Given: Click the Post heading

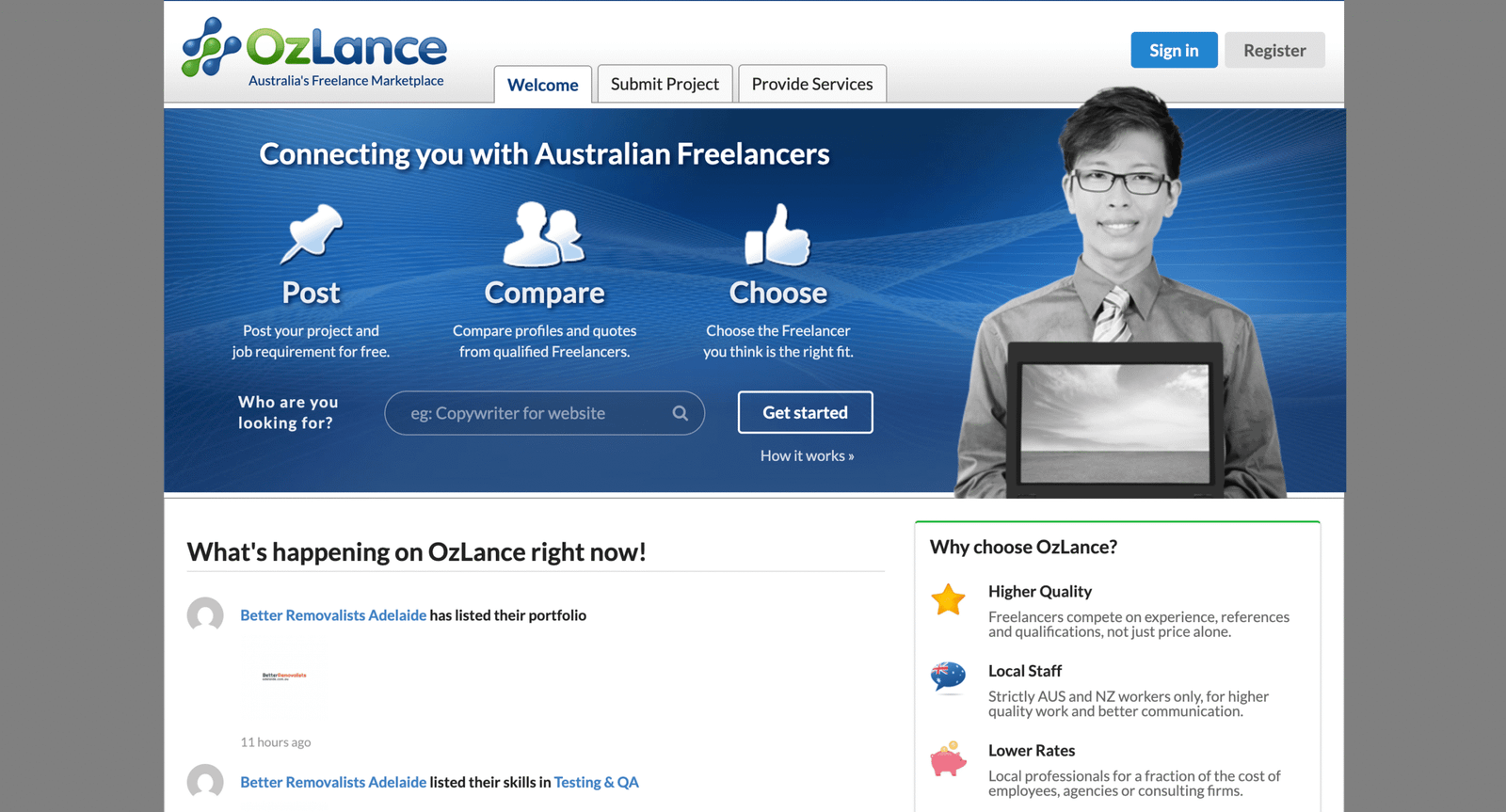Looking at the screenshot, I should point(311,293).
